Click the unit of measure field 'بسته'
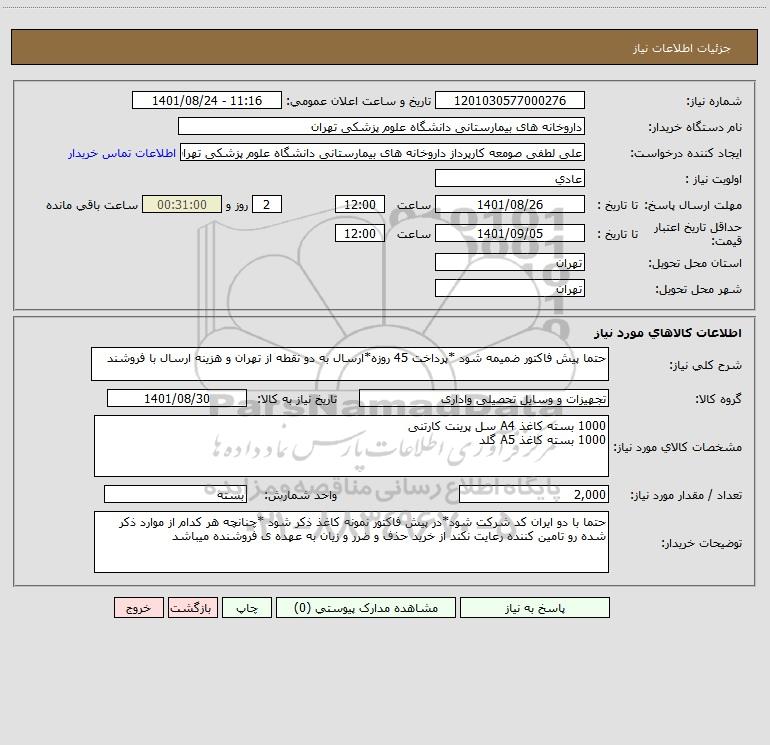 click(x=175, y=494)
